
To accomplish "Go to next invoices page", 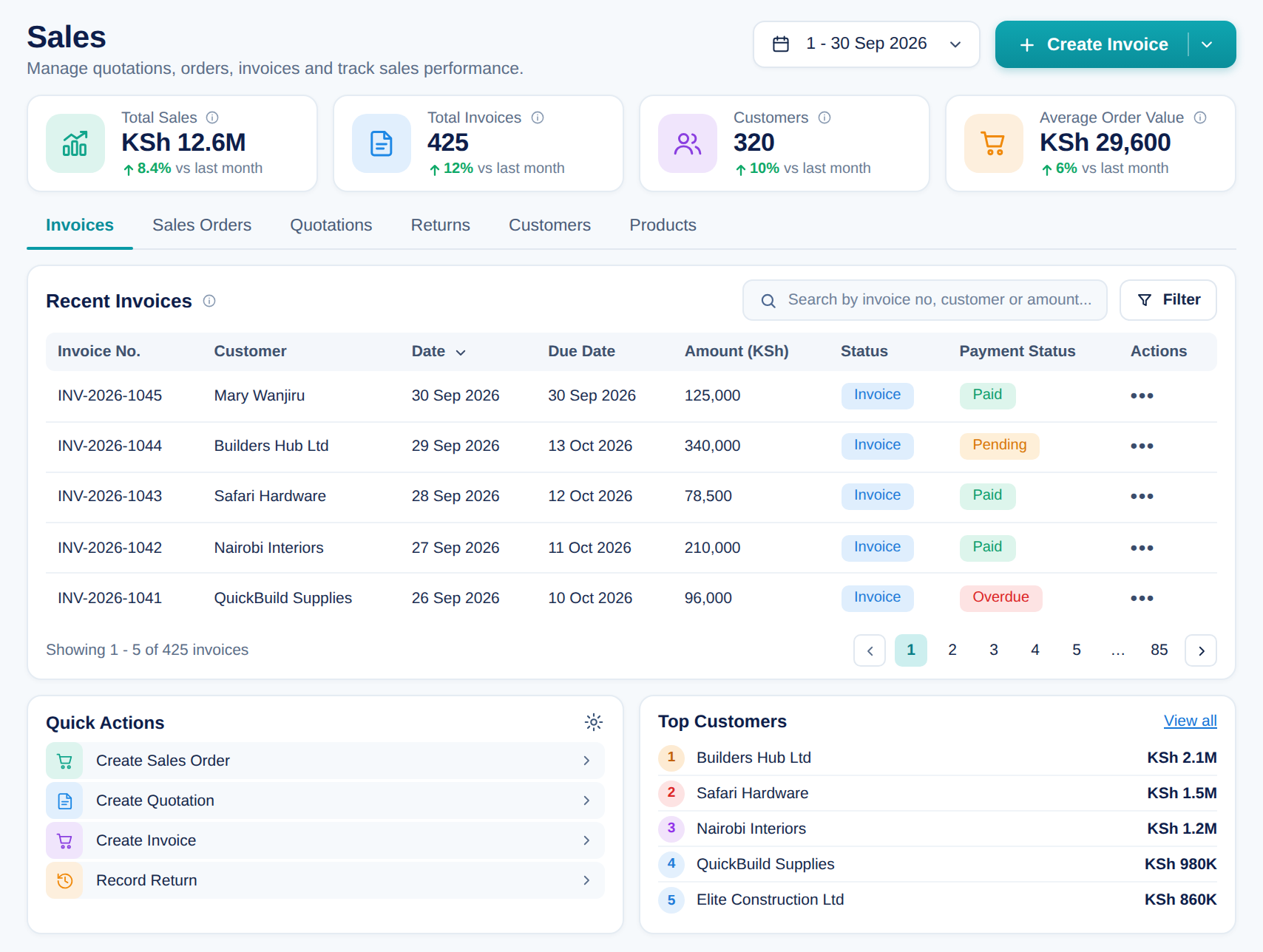I will [x=1201, y=650].
